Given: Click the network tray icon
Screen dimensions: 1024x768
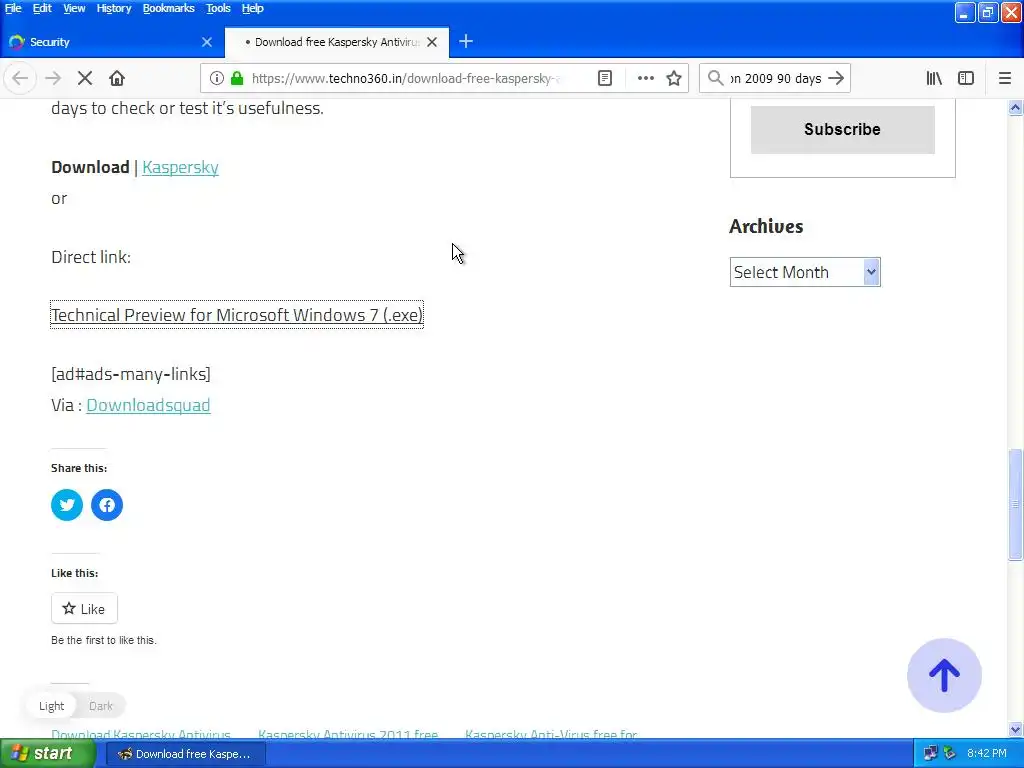Looking at the screenshot, I should point(931,754).
